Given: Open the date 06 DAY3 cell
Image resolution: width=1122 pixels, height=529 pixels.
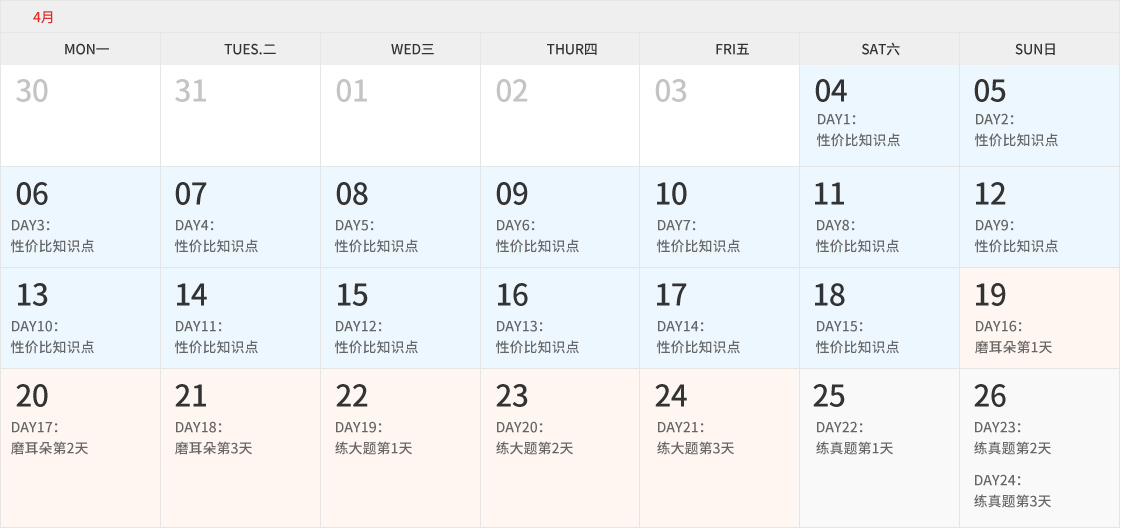Looking at the screenshot, I should pyautogui.click(x=80, y=217).
